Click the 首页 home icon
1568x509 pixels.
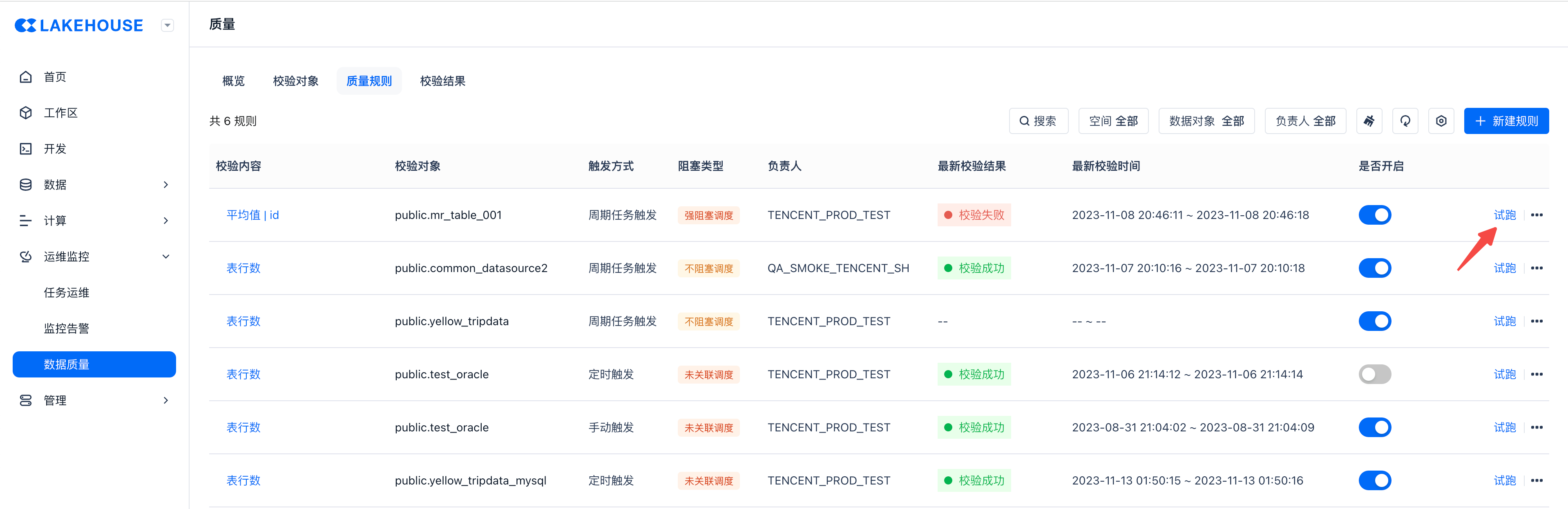coord(26,77)
